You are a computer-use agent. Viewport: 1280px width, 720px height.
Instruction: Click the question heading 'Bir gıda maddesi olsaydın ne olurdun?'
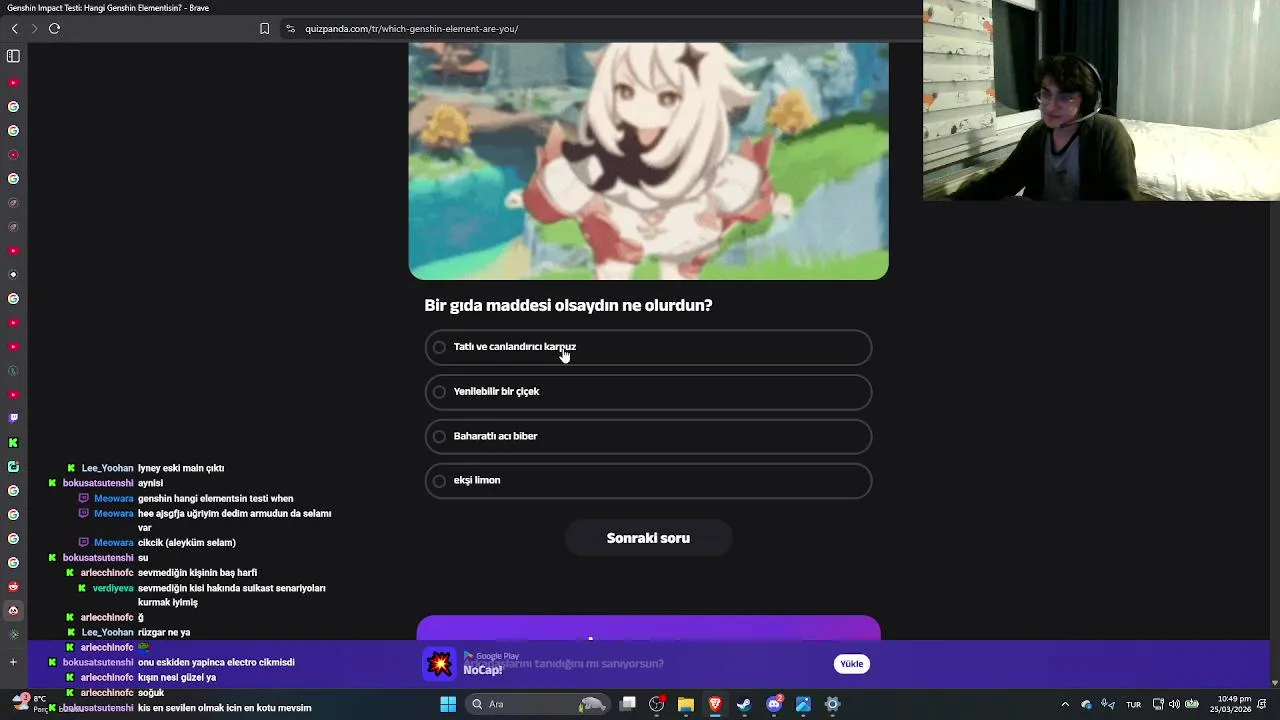click(568, 305)
